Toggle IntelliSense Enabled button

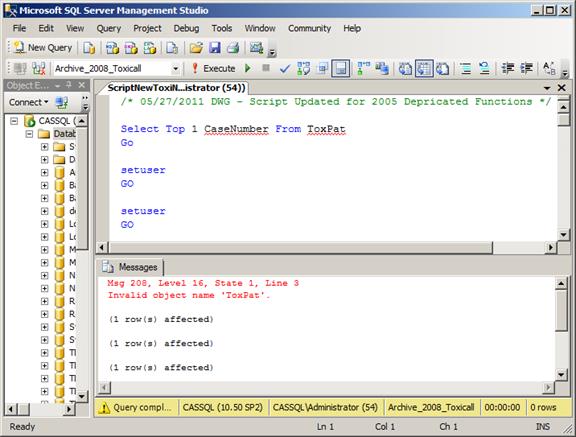(x=341, y=68)
